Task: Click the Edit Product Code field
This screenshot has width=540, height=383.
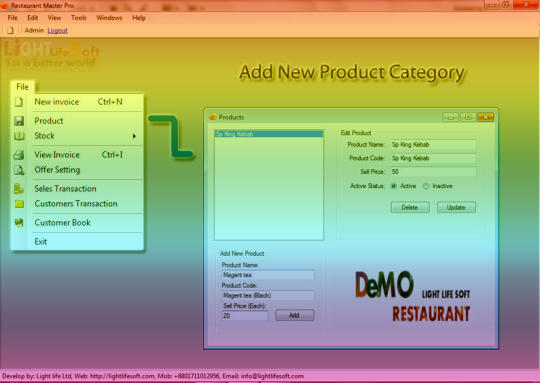Action: (433, 158)
